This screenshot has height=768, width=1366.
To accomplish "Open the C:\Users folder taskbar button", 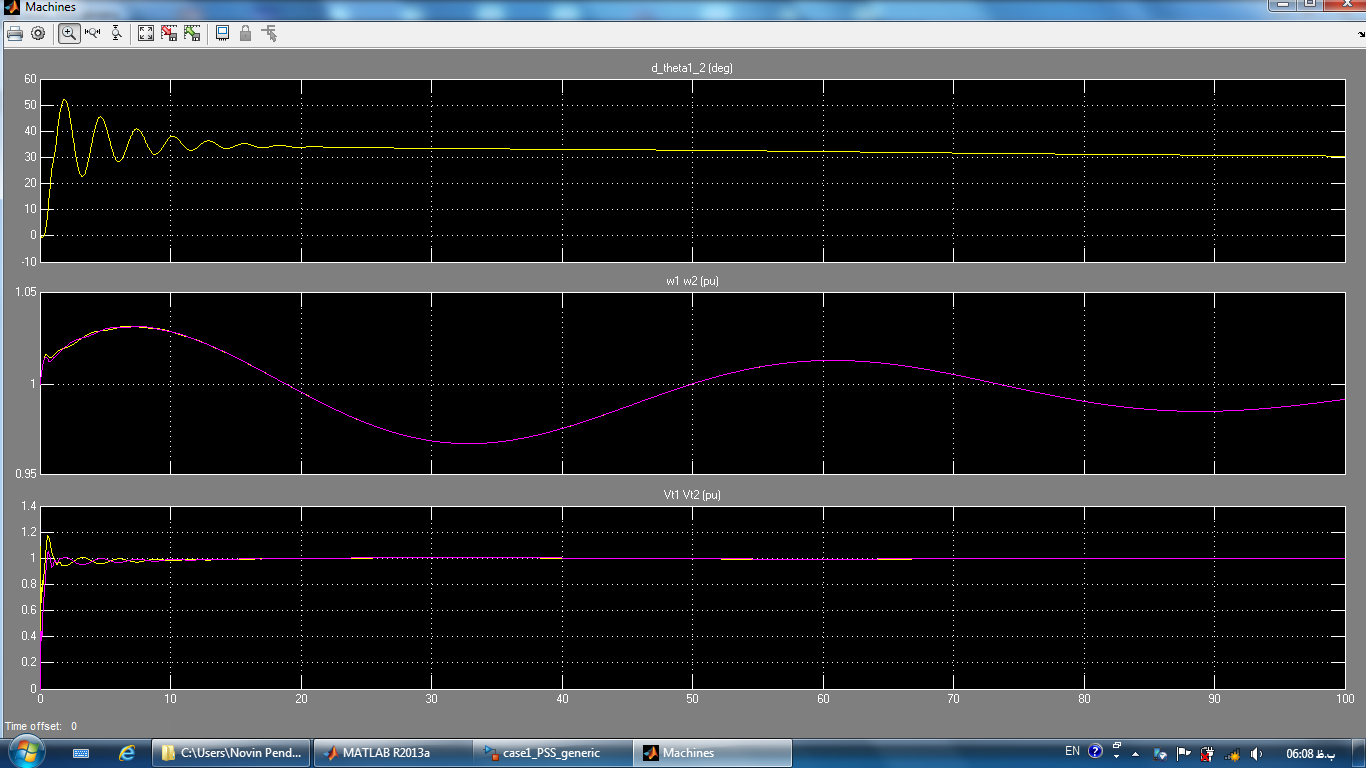I will pos(231,753).
